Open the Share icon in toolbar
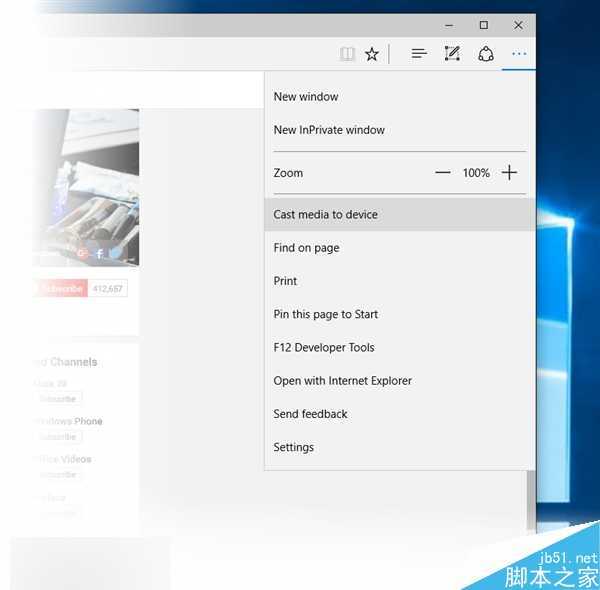The image size is (600, 590). (x=486, y=54)
